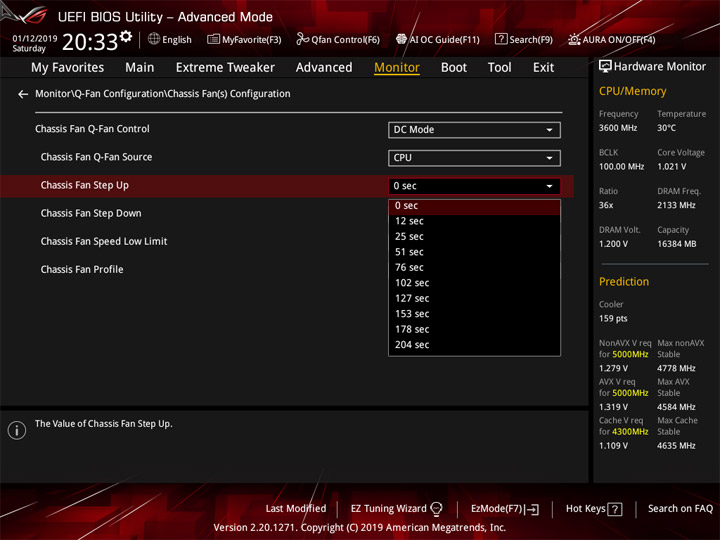Select the Monitor tab

tap(397, 68)
